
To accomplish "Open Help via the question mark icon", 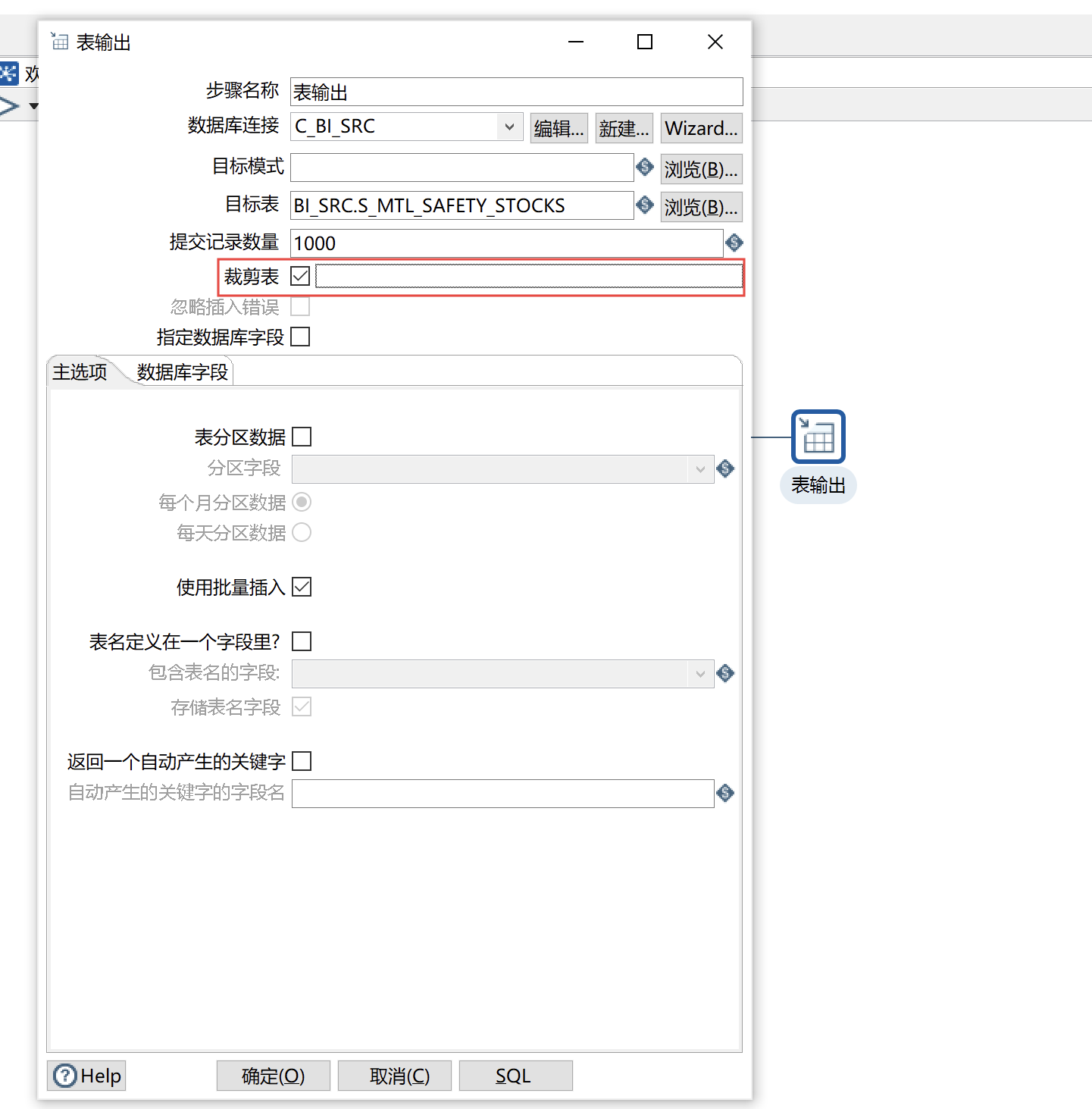I will (x=66, y=1075).
